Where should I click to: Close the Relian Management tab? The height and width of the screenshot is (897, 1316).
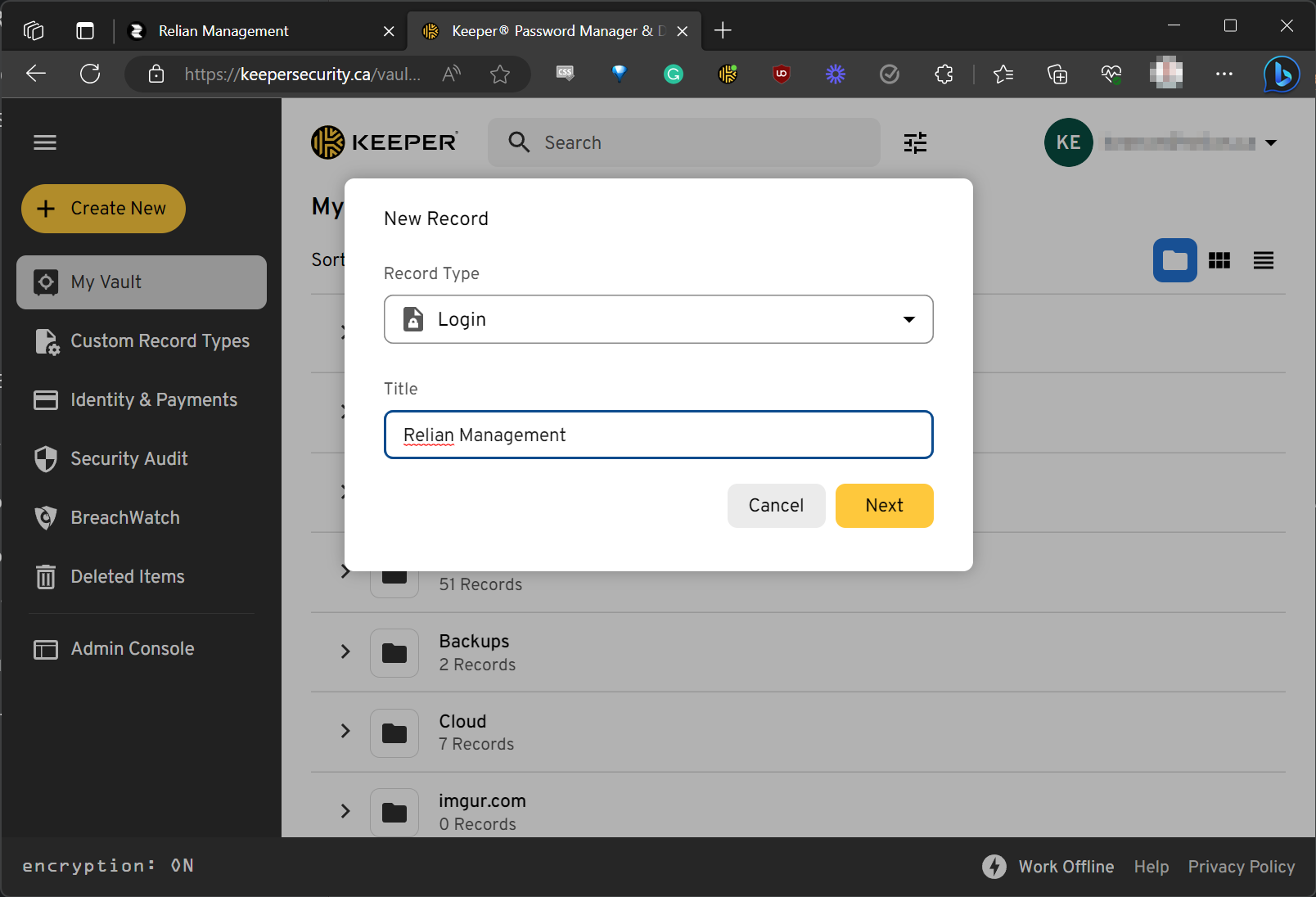[x=389, y=31]
